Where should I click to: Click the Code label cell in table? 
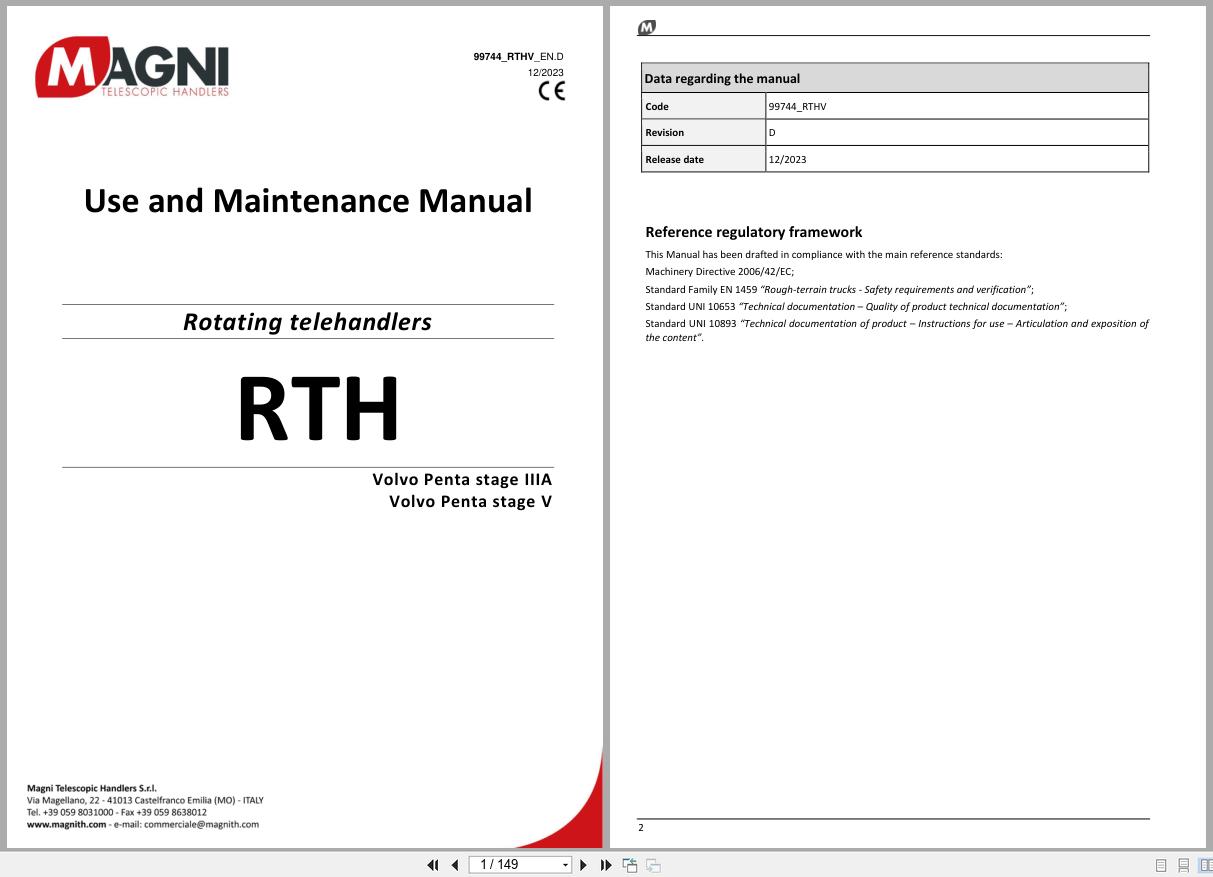pyautogui.click(x=704, y=106)
